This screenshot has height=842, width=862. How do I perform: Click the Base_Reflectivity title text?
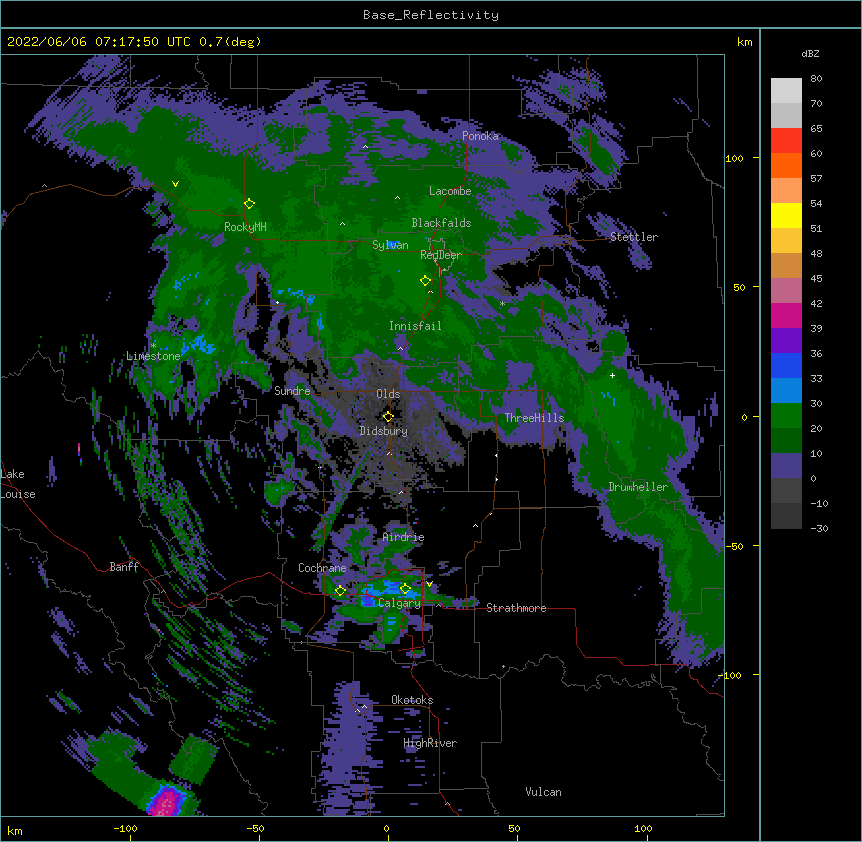point(431,15)
